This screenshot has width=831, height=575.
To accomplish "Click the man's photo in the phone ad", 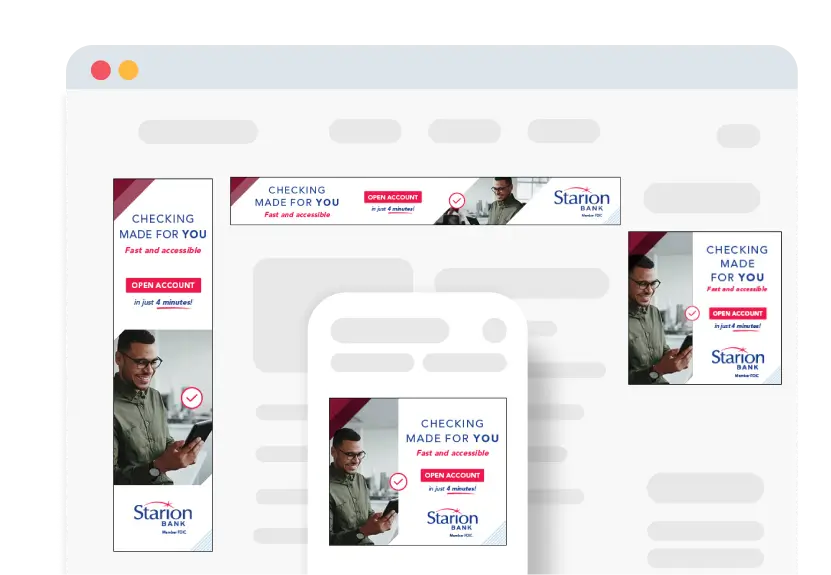I will pos(364,472).
